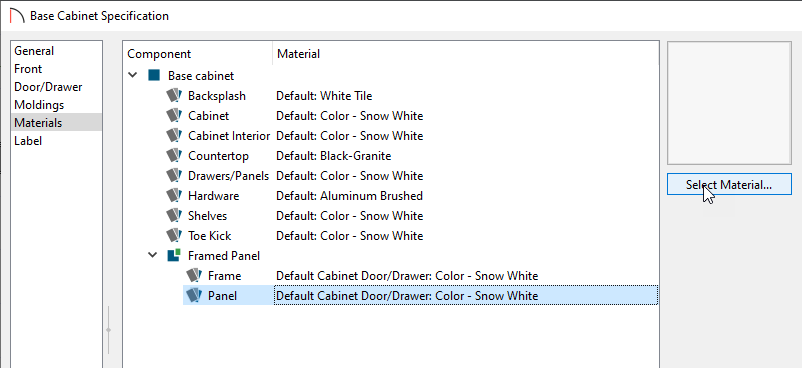Select the Toe Kick component label

tap(209, 235)
